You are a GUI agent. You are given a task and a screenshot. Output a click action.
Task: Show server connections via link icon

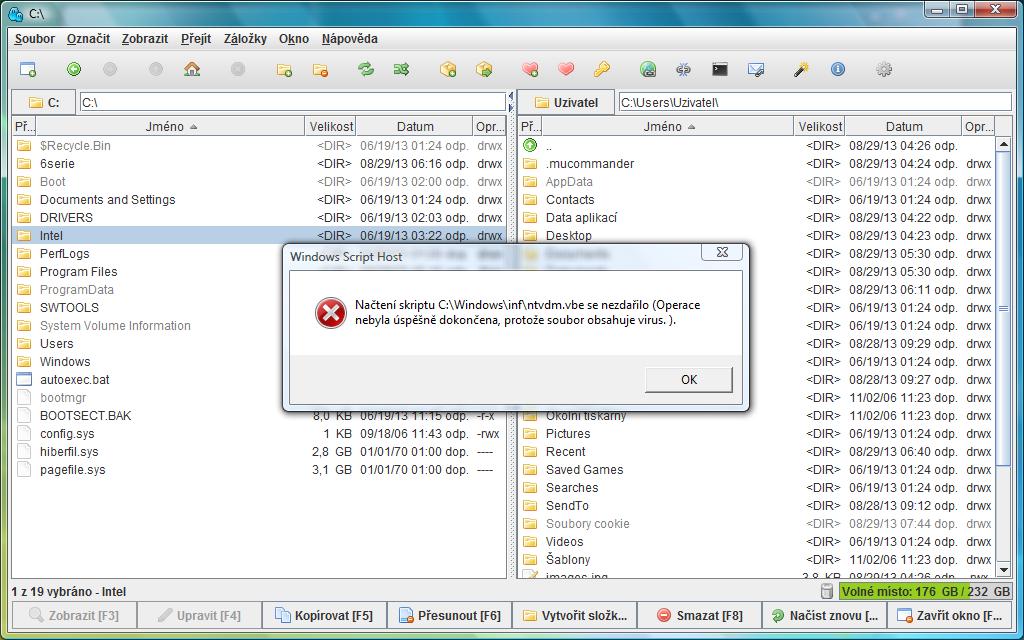683,69
